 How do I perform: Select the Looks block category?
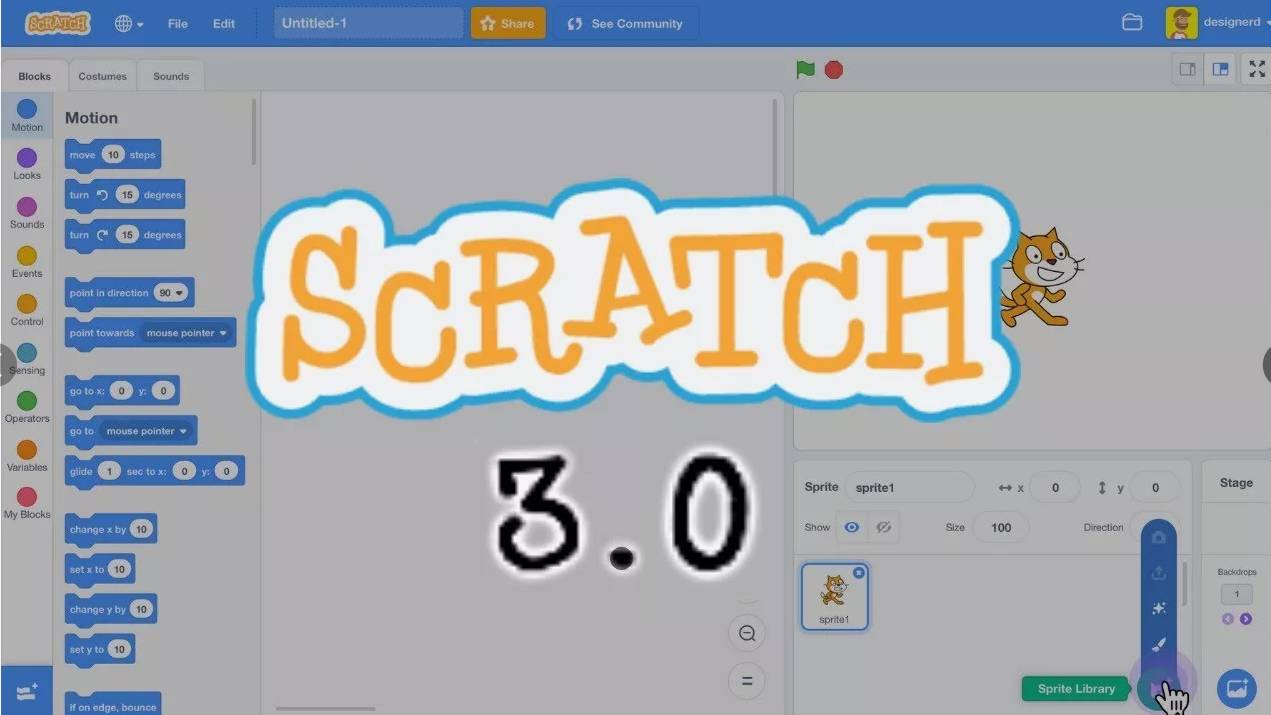[x=27, y=164]
